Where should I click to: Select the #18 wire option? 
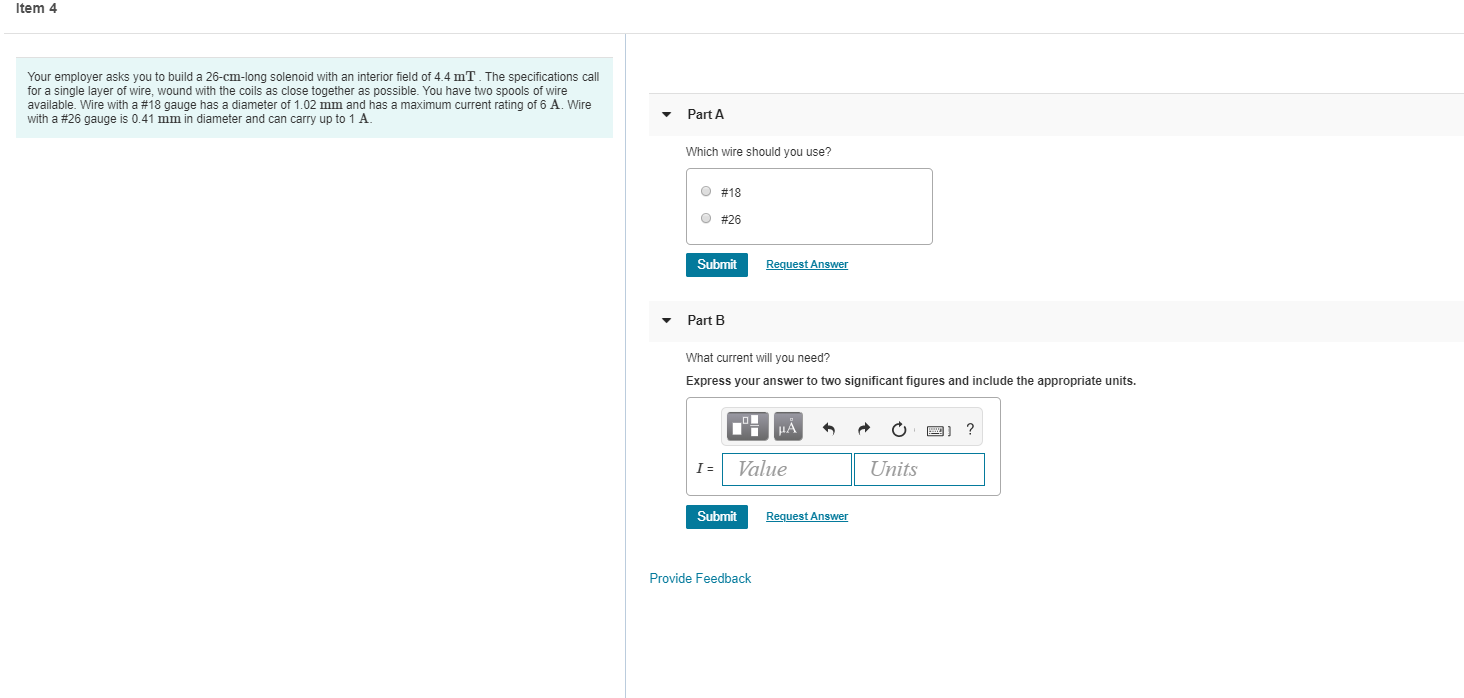click(x=705, y=191)
